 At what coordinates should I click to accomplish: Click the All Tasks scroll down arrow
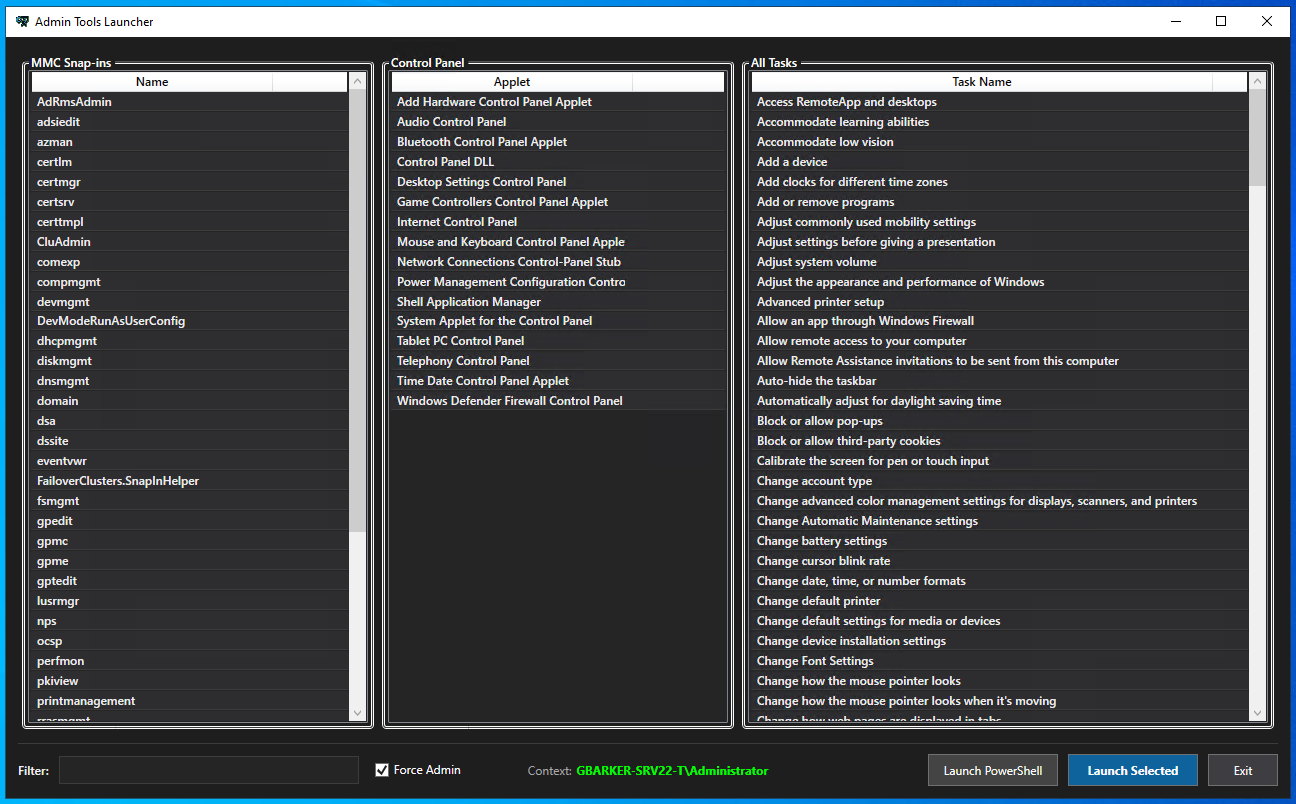click(x=1257, y=712)
